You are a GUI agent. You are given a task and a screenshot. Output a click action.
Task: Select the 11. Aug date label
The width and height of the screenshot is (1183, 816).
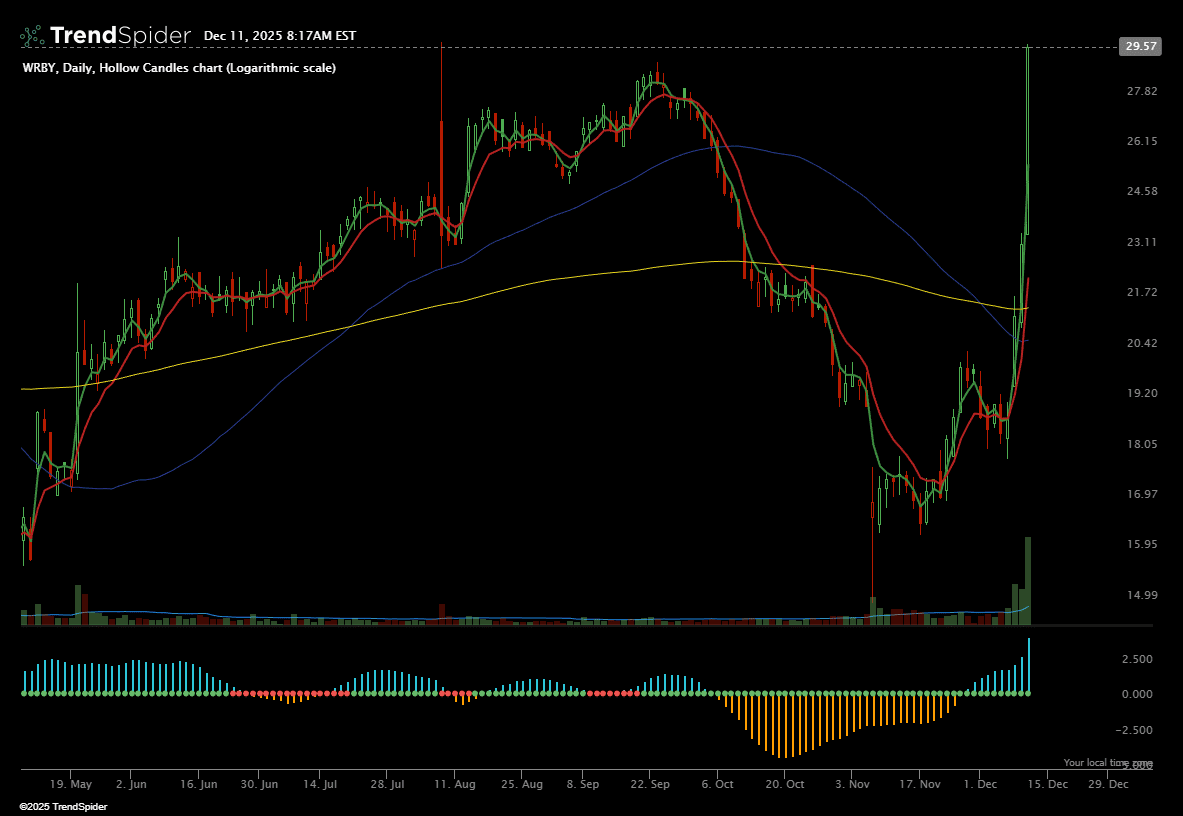[455, 784]
